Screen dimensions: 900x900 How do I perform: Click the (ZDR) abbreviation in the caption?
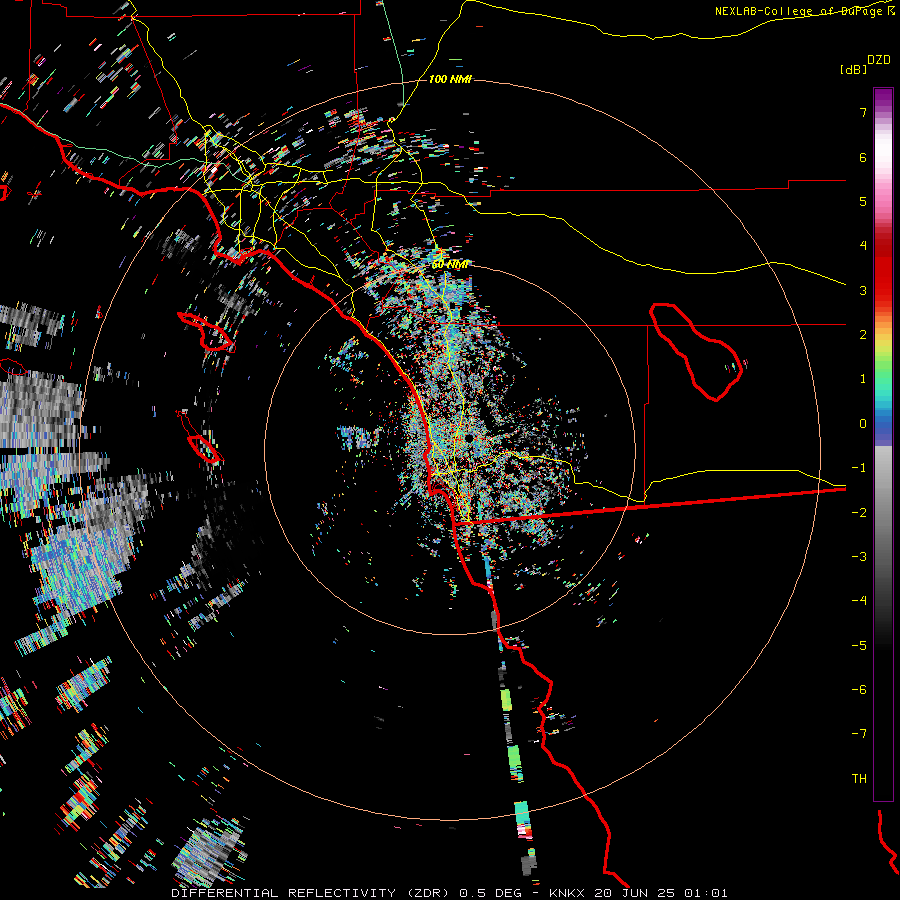[428, 893]
